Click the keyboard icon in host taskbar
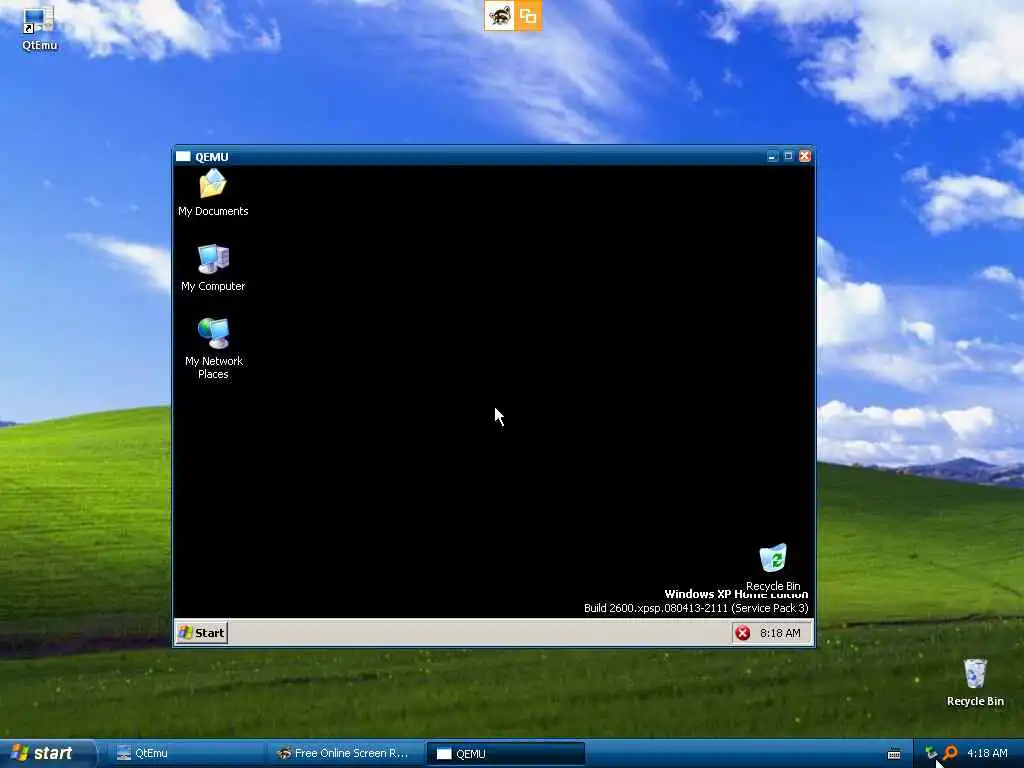This screenshot has width=1024, height=768. click(894, 754)
